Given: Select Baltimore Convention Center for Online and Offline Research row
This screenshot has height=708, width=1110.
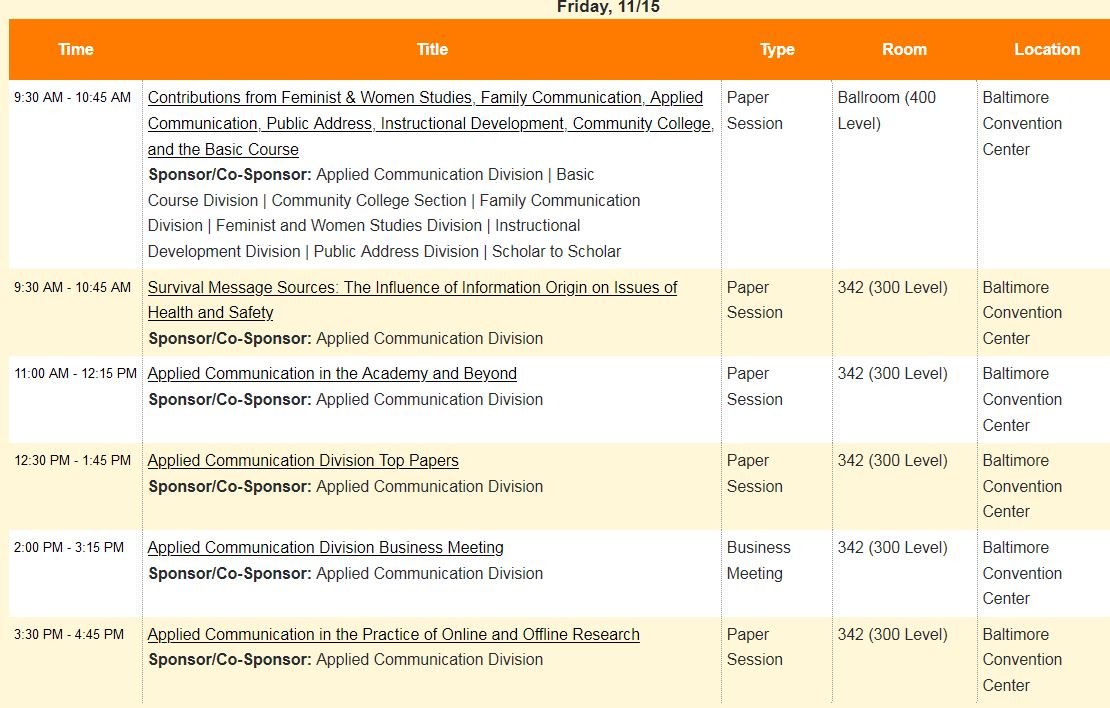Looking at the screenshot, I should (1022, 660).
